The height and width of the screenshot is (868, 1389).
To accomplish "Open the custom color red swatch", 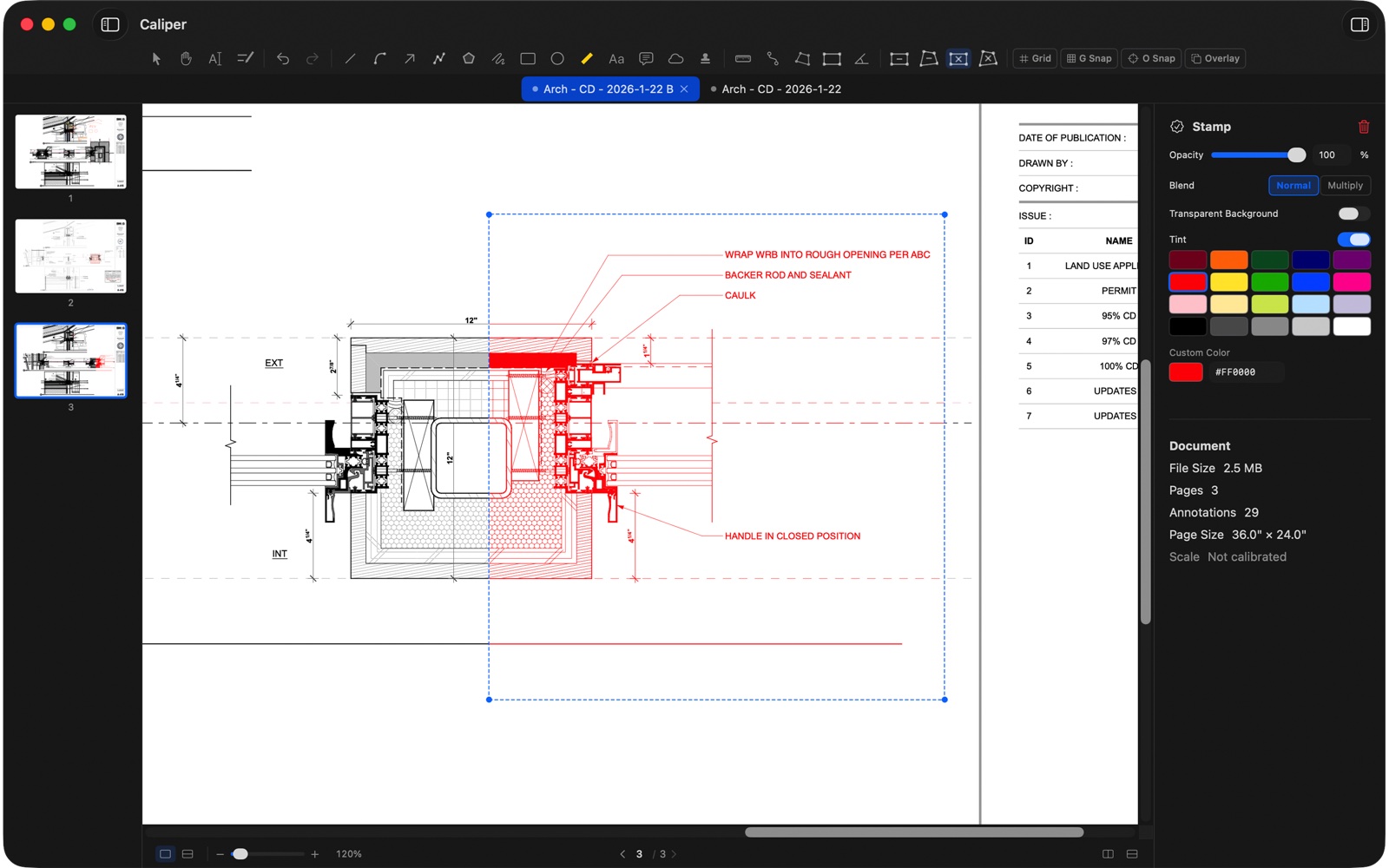I will coord(1186,372).
